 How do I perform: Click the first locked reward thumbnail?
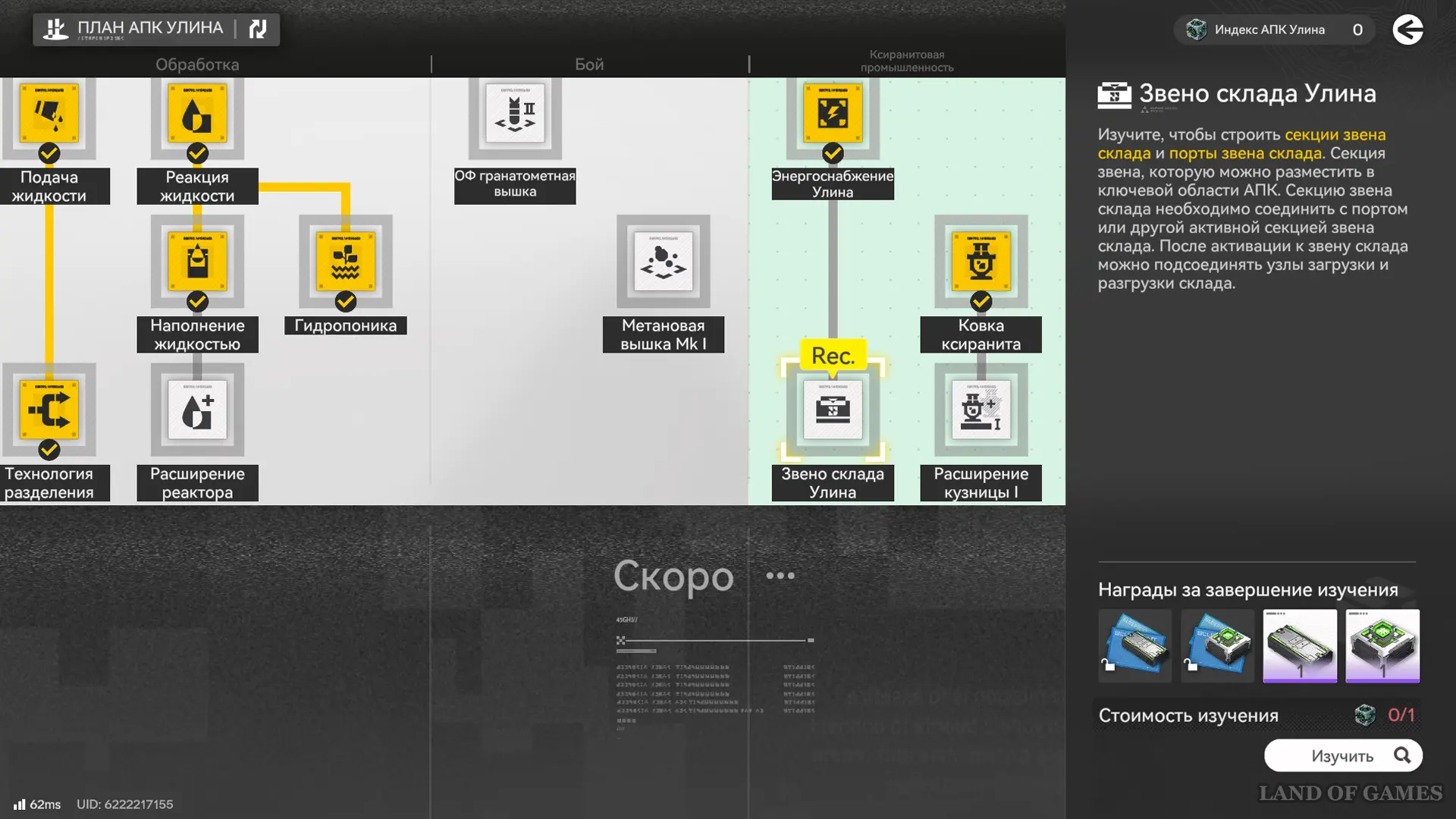(x=1135, y=645)
